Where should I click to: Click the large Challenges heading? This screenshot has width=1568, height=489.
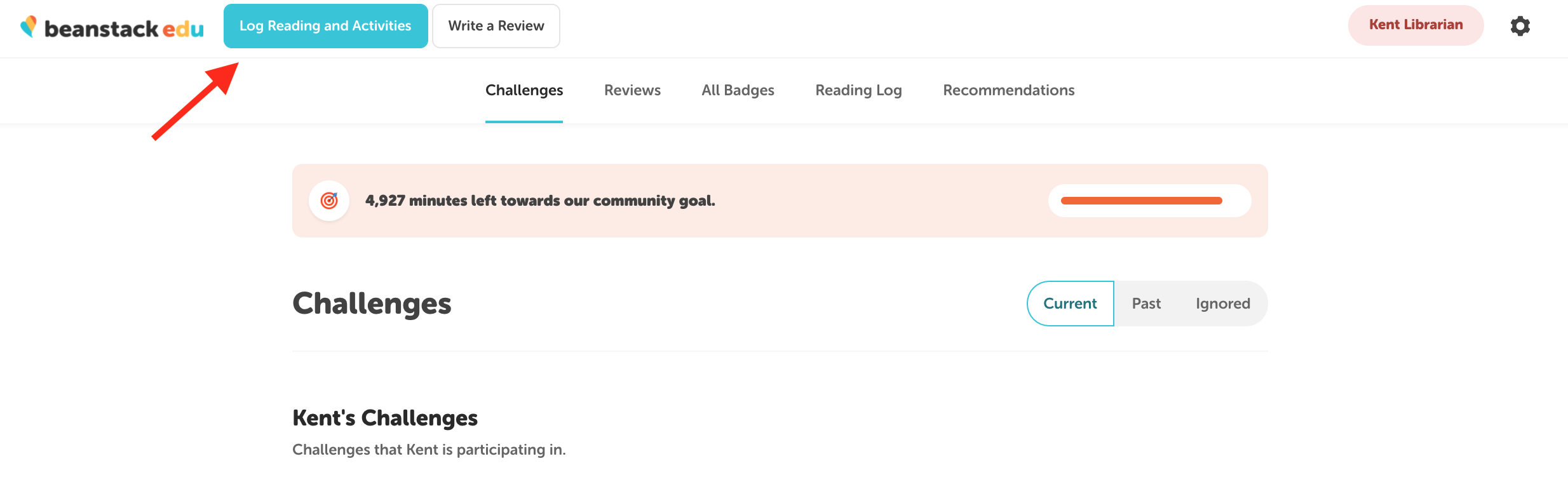tap(372, 304)
